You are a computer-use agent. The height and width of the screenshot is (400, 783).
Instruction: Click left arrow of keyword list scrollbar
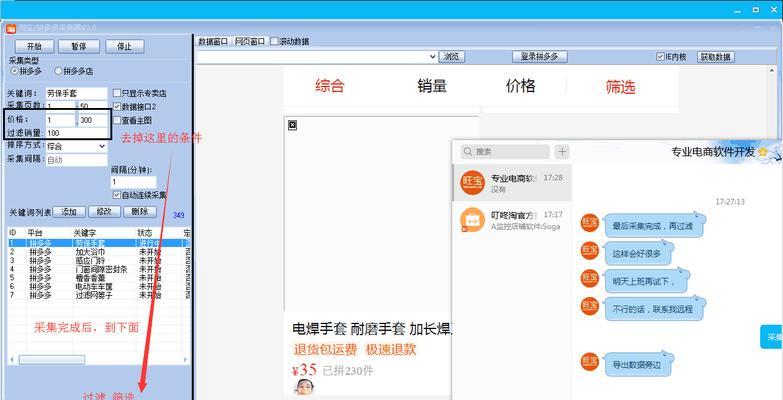coord(12,360)
